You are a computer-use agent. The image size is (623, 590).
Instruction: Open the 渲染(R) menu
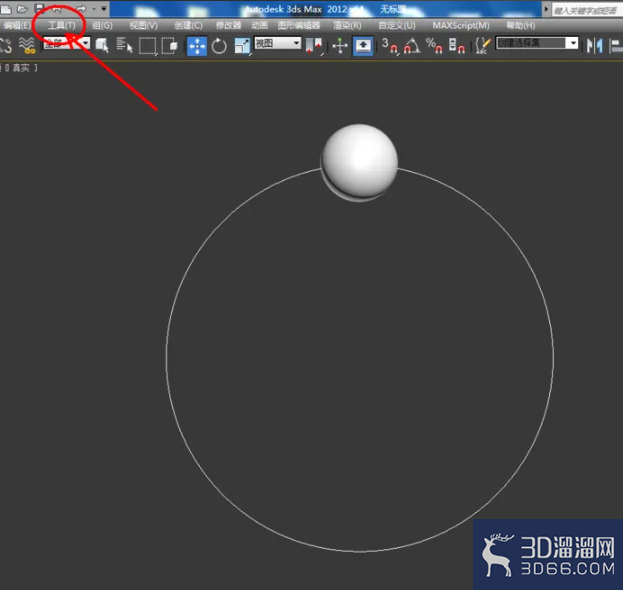[x=347, y=25]
